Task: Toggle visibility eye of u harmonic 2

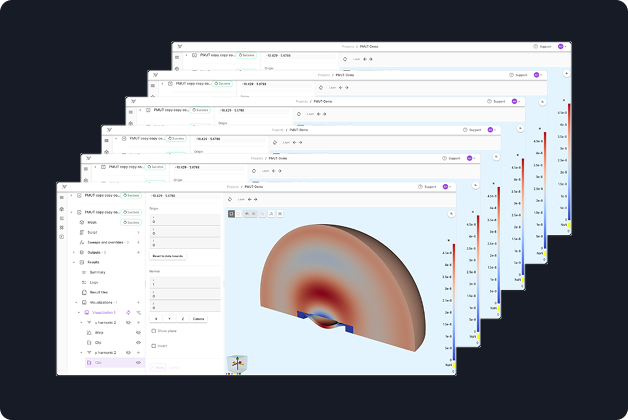Action: (129, 322)
